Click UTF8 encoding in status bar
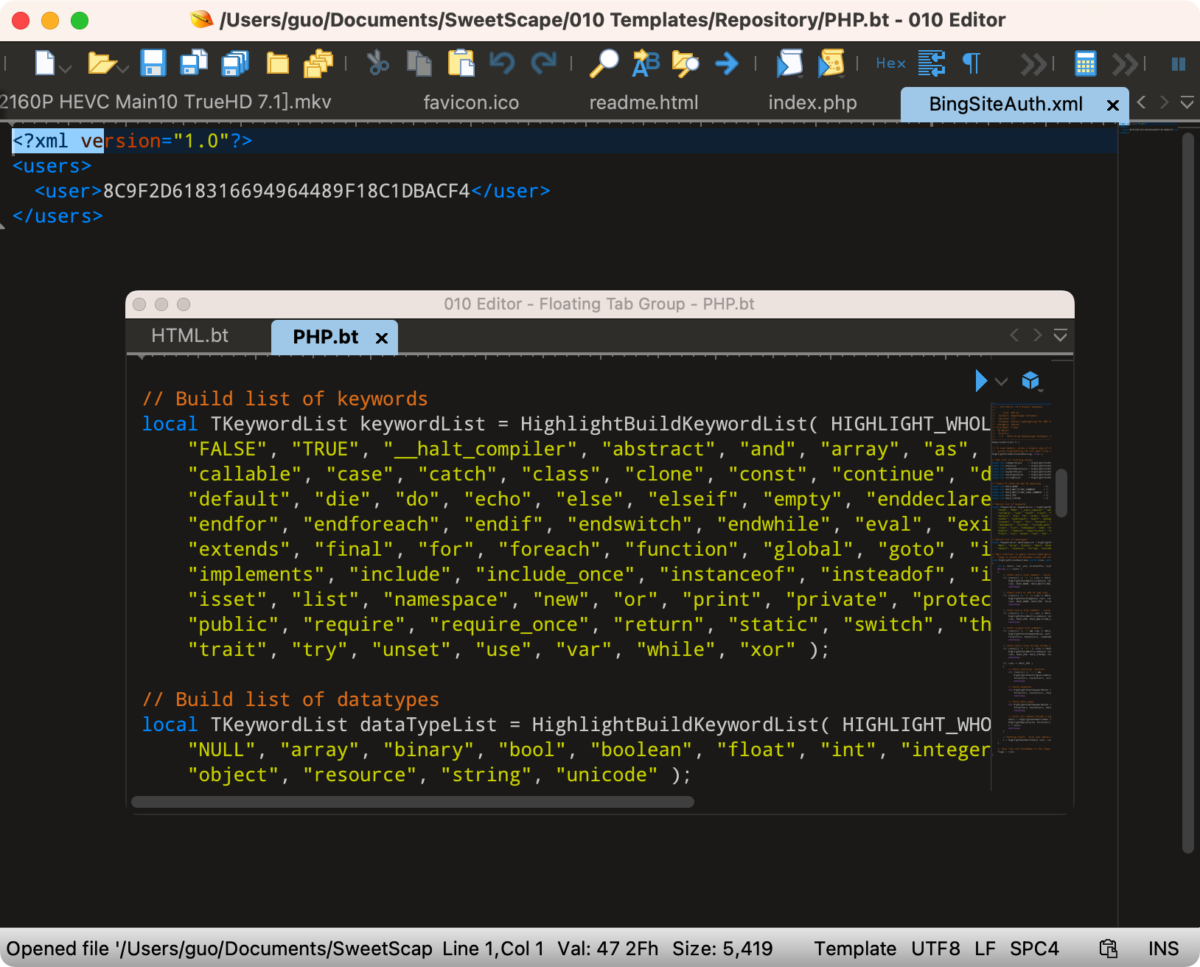 tap(935, 948)
